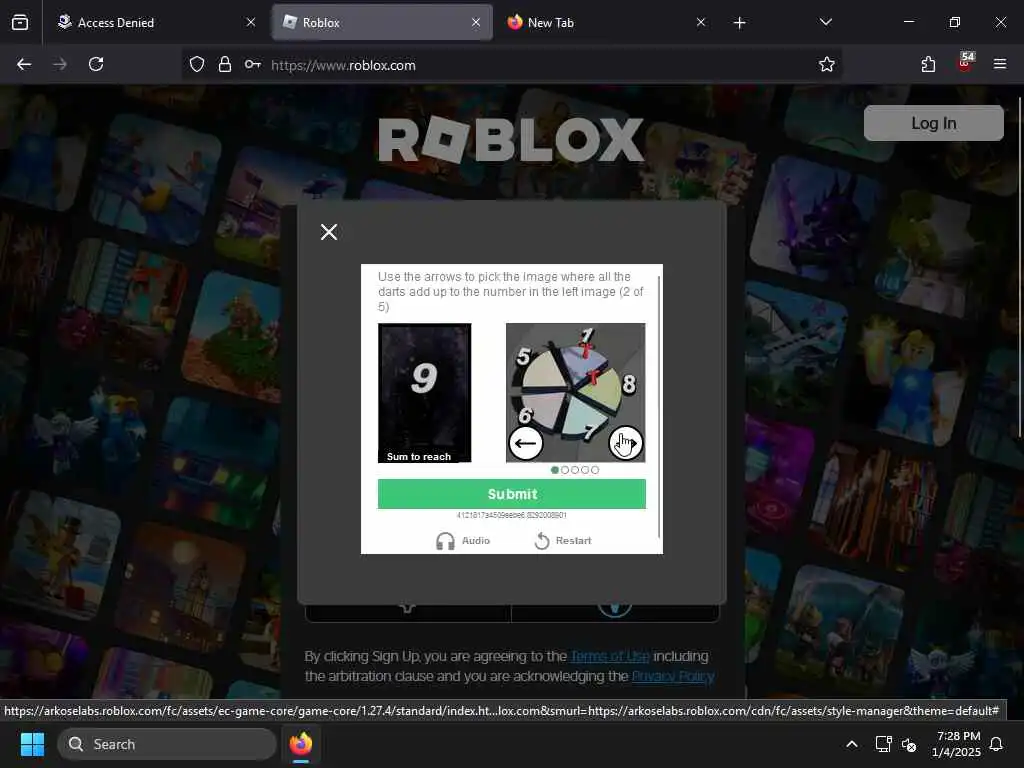Select the last image pagination dot
The image size is (1024, 768).
point(594,470)
